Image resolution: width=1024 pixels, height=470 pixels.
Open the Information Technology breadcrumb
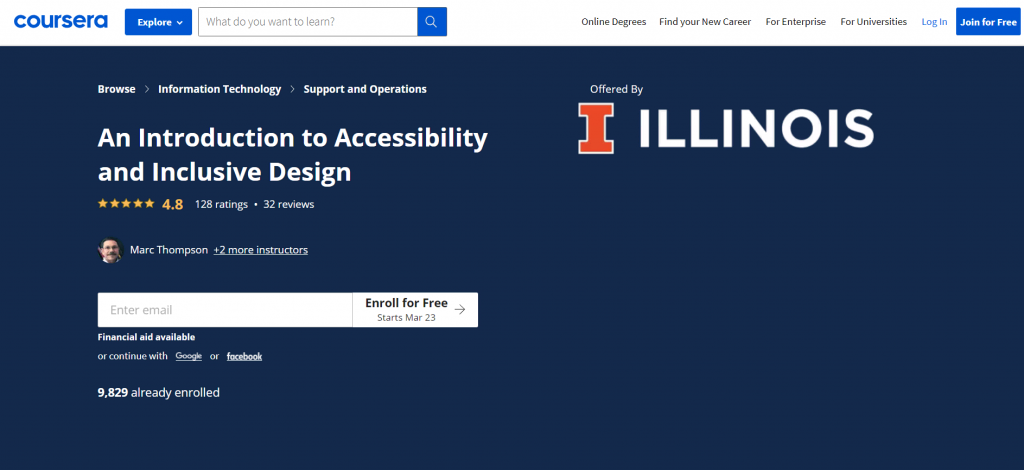pos(219,89)
